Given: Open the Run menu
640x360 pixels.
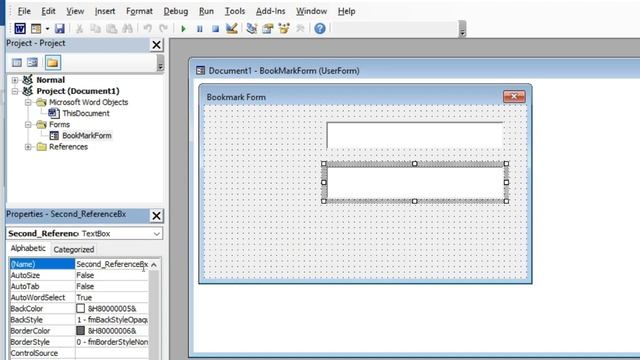Looking at the screenshot, I should [x=207, y=11].
